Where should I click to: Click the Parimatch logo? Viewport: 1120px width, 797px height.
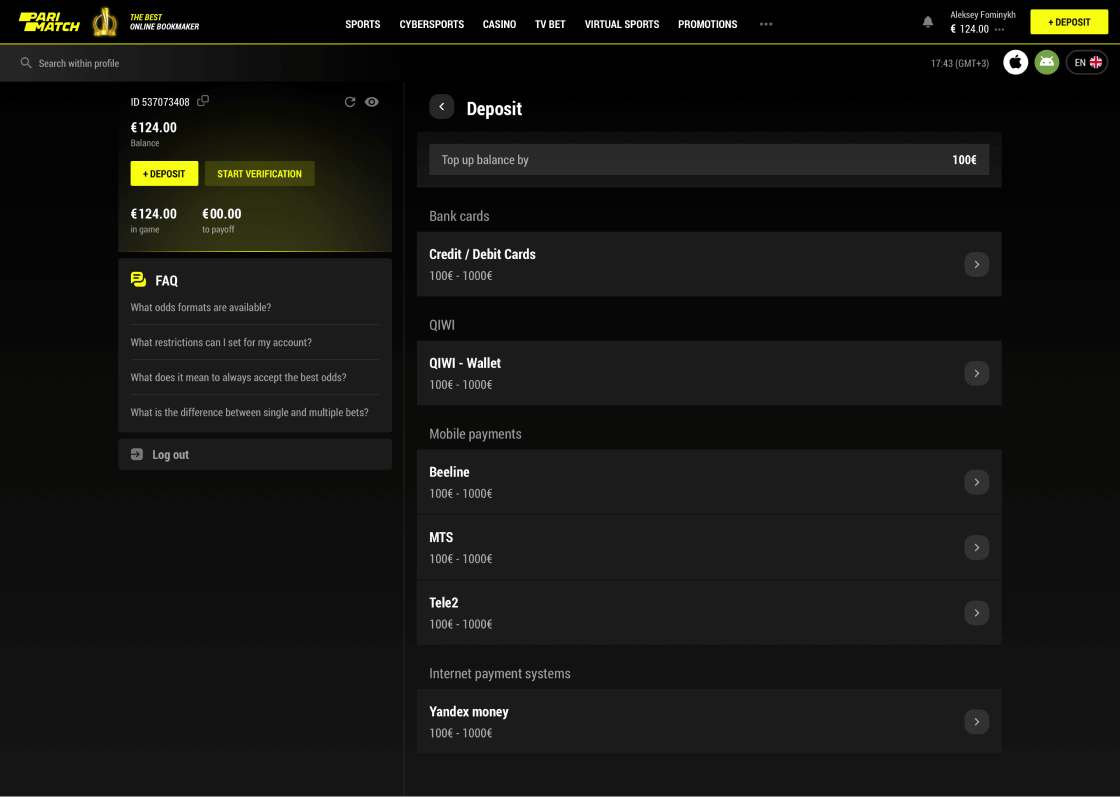[x=49, y=22]
